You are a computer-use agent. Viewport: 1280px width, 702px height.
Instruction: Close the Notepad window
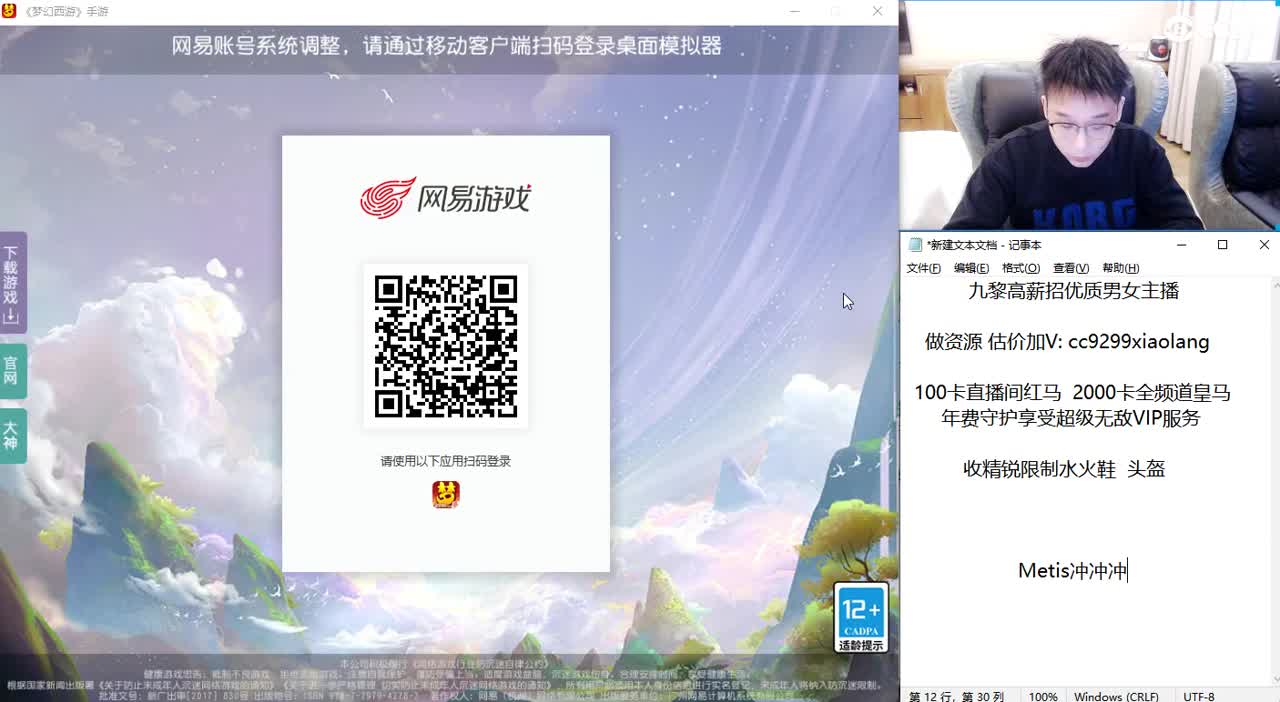click(x=1264, y=245)
